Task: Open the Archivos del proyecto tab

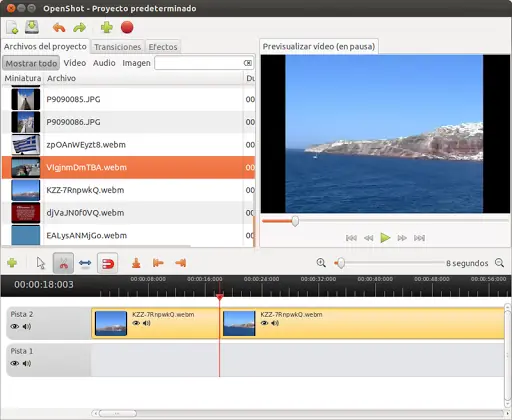Action: point(45,46)
